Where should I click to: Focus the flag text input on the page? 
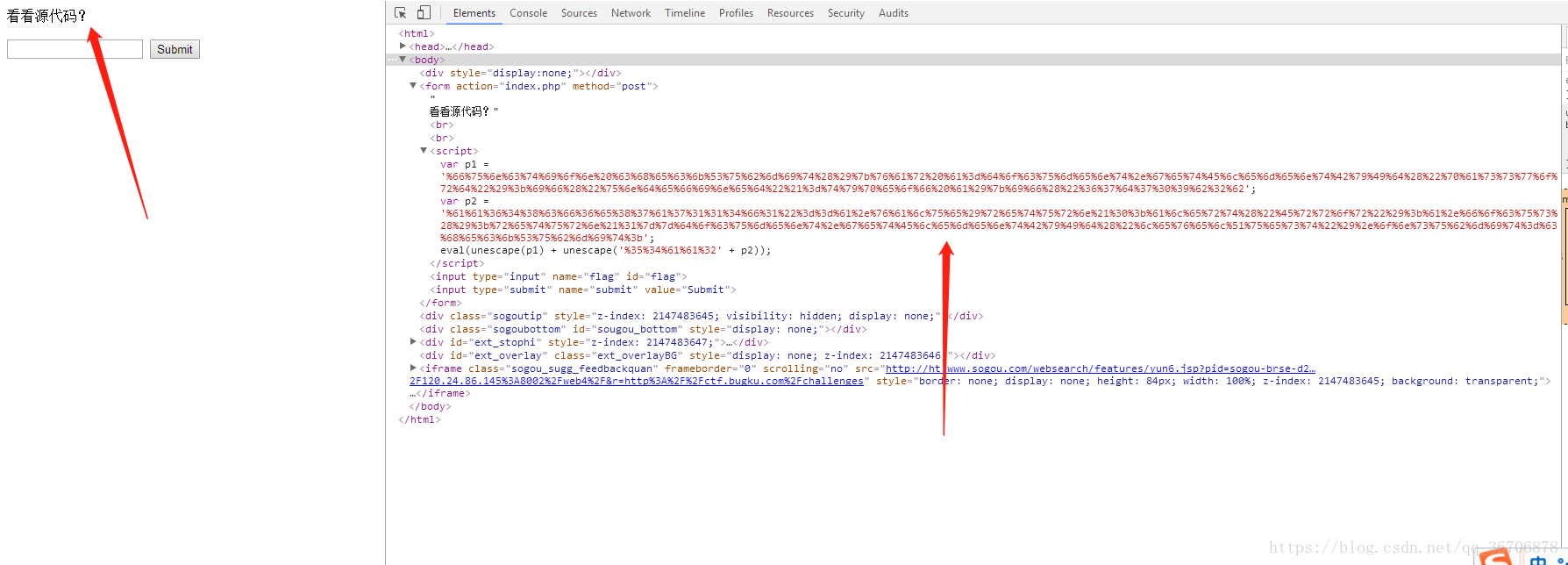75,49
